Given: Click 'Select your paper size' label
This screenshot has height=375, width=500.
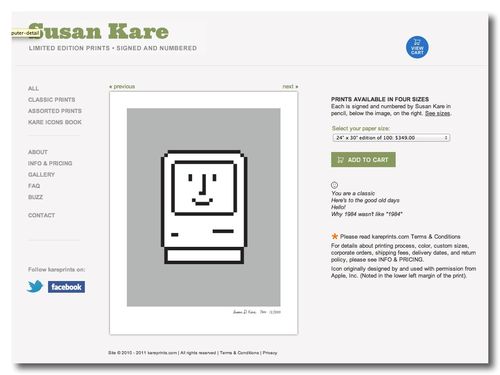Looking at the screenshot, I should click(x=361, y=128).
